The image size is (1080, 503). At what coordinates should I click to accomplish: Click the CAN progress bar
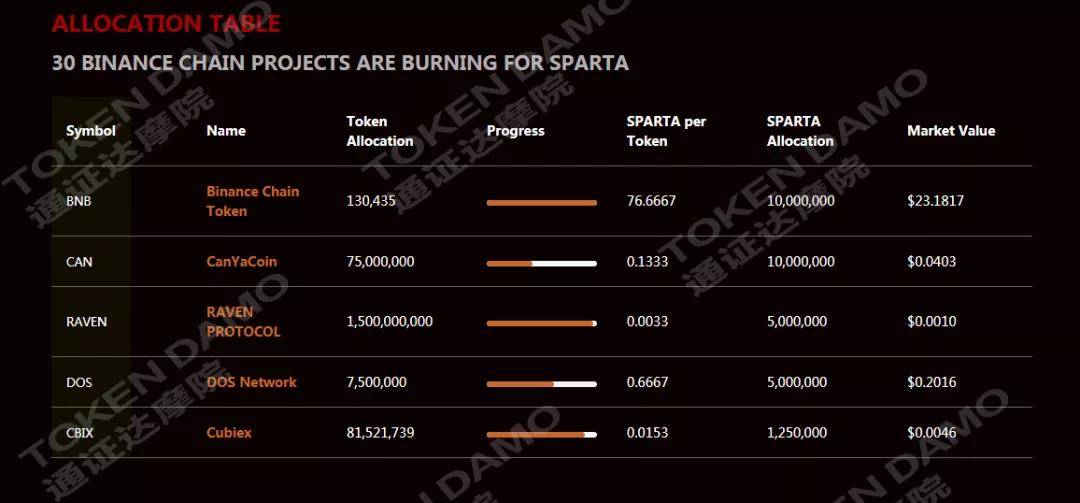[x=541, y=263]
